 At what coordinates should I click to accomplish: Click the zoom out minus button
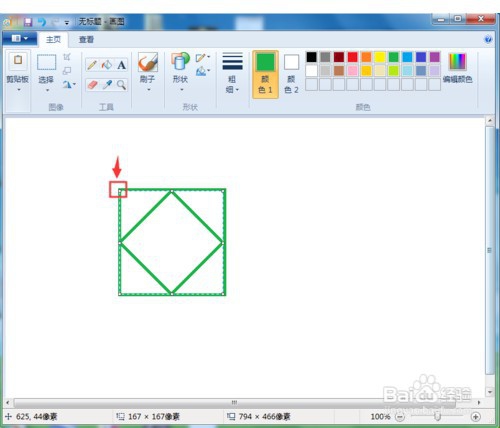point(400,416)
